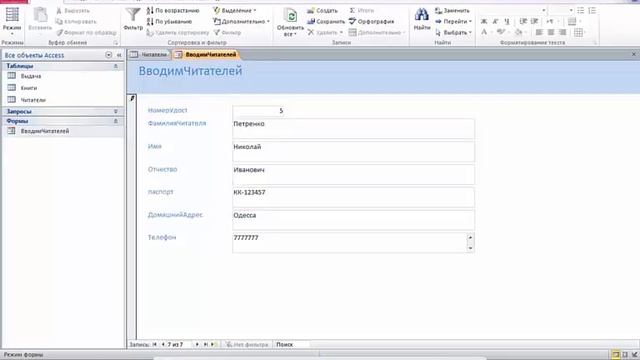
Task: Collapse the Таблицы group
Action: (x=116, y=66)
